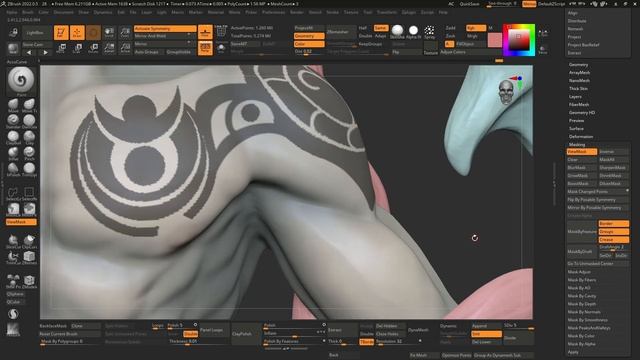Expand the ArrayMesh subpalette
The width and height of the screenshot is (640, 360).
[579, 73]
